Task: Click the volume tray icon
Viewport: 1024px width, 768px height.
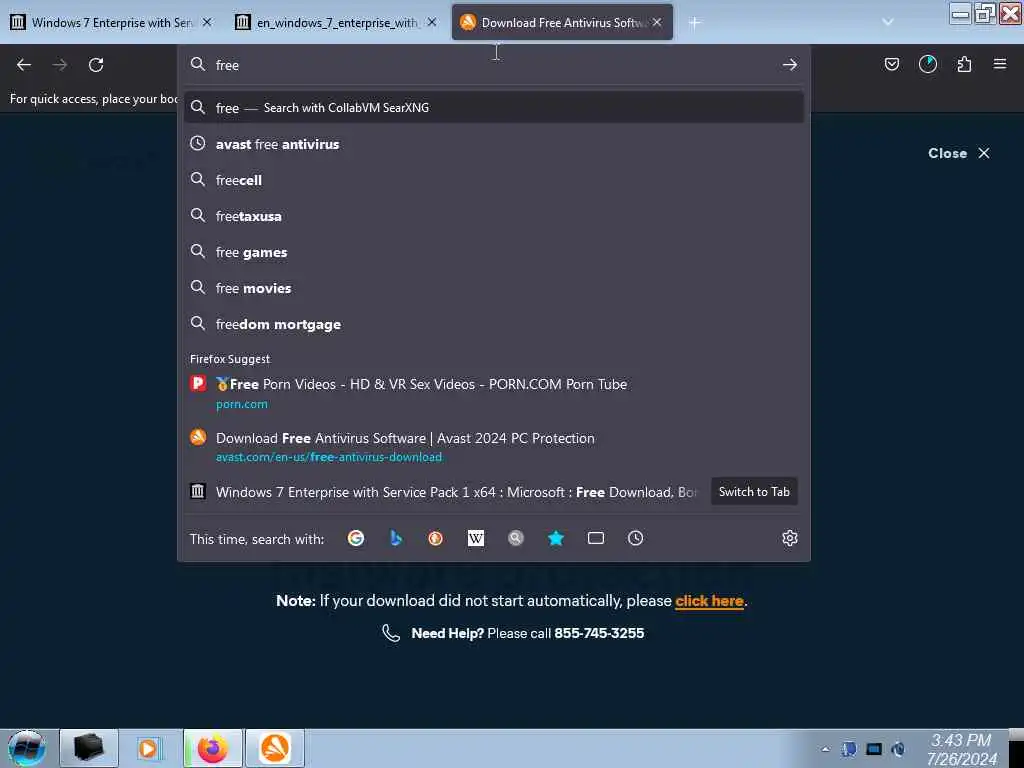Action: [x=899, y=749]
